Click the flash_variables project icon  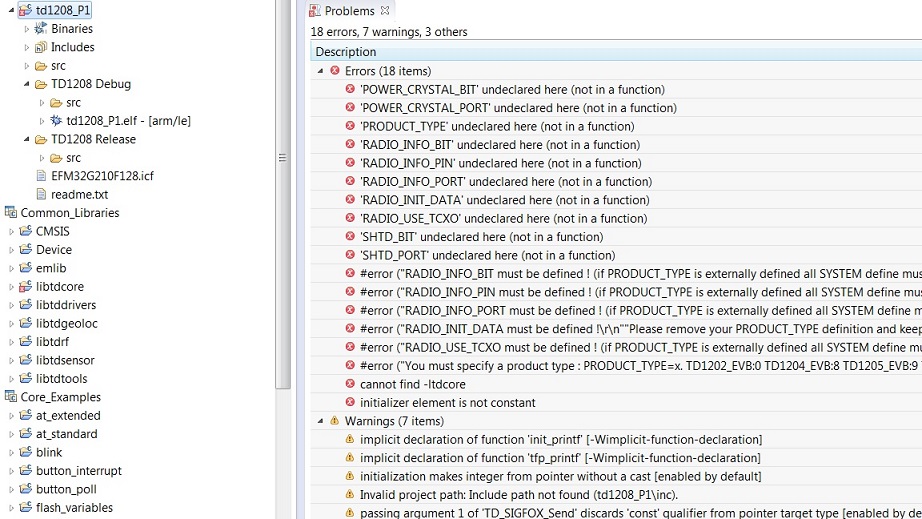click(25, 507)
